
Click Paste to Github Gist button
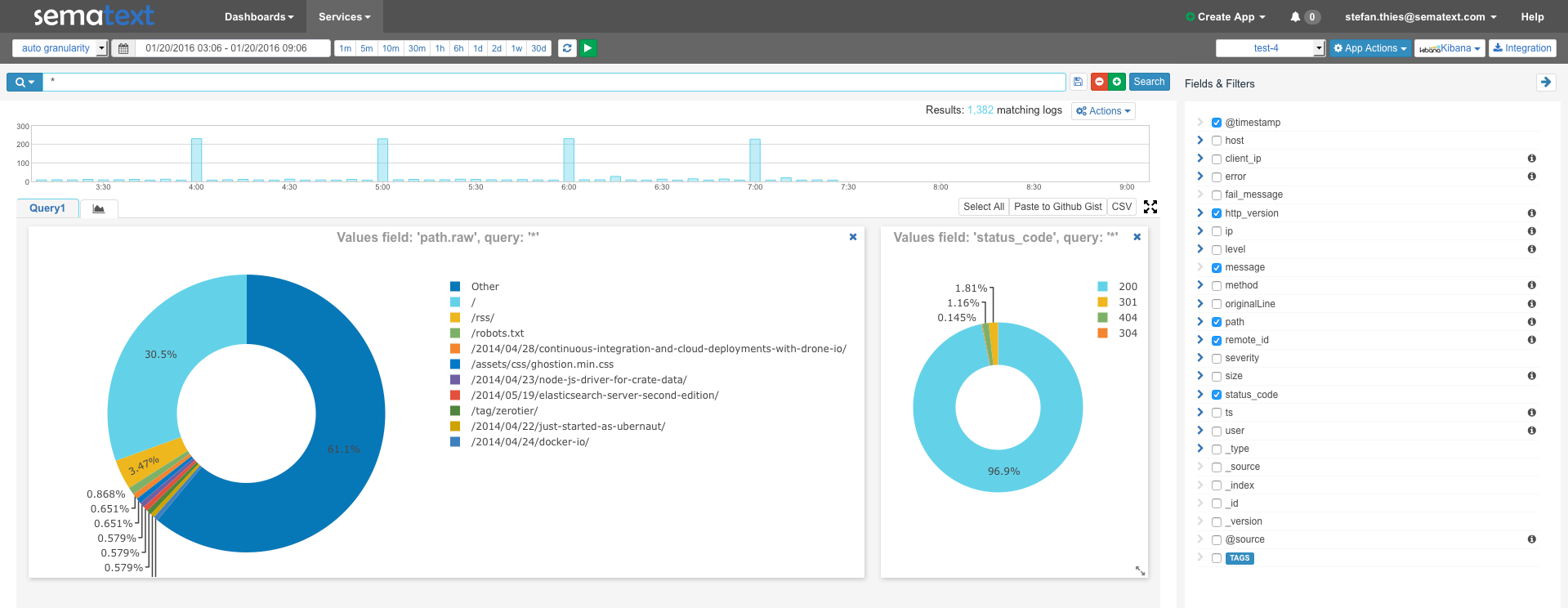(x=1058, y=207)
